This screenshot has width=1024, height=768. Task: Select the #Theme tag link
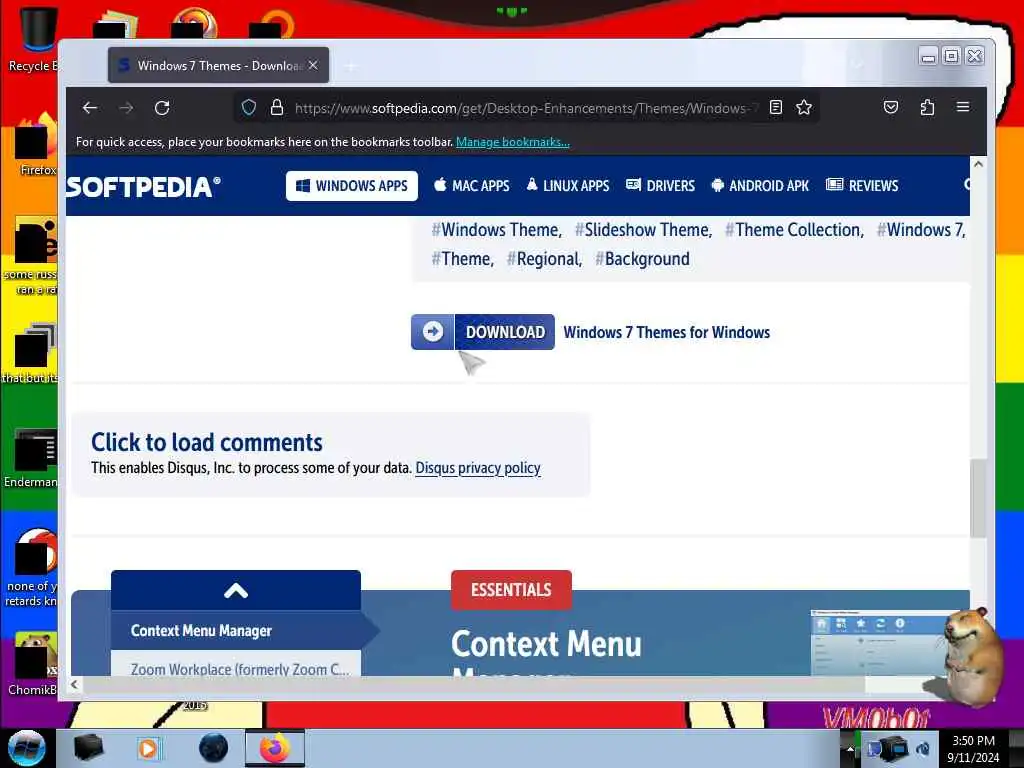coord(462,259)
